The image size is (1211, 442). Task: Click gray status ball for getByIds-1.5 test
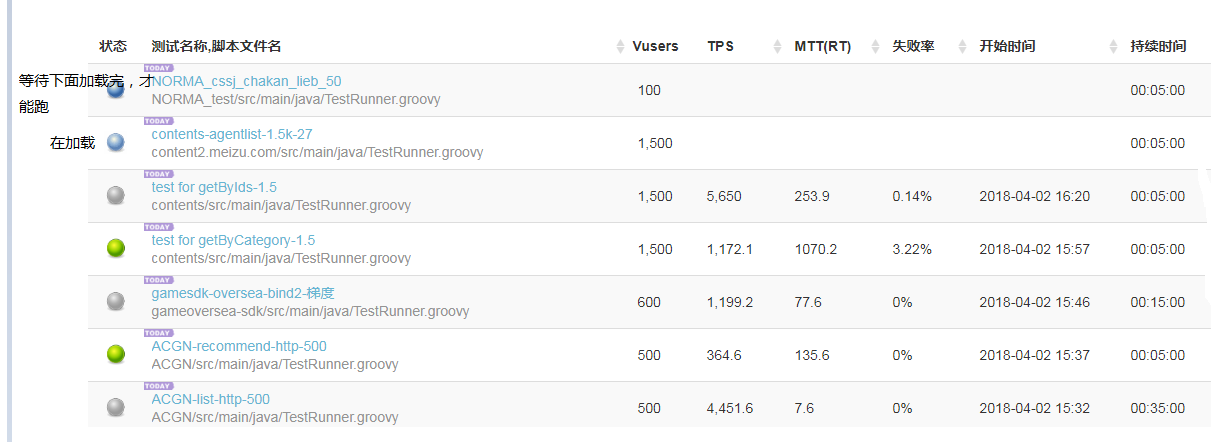pos(116,196)
